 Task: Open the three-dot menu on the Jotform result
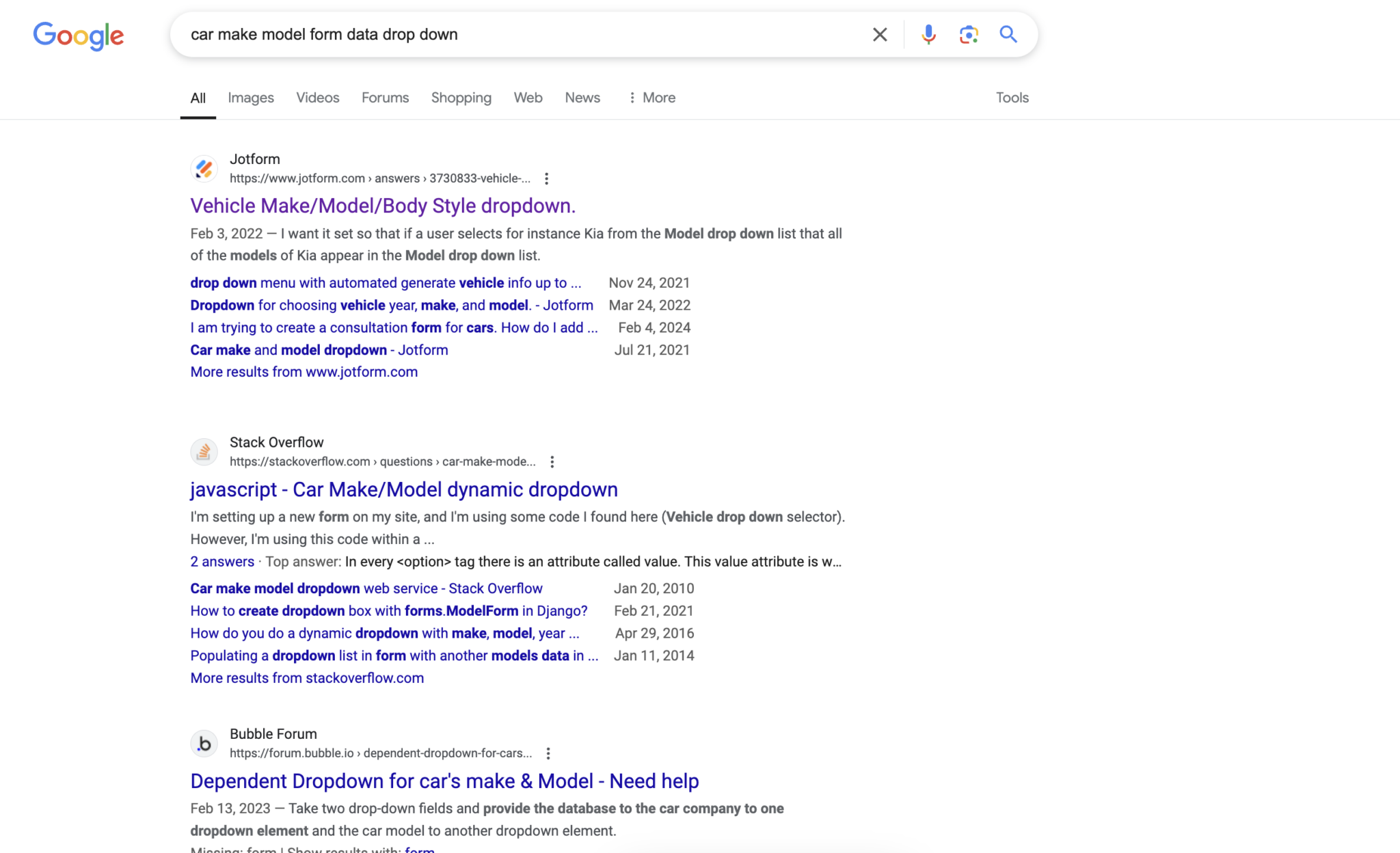pyautogui.click(x=547, y=178)
